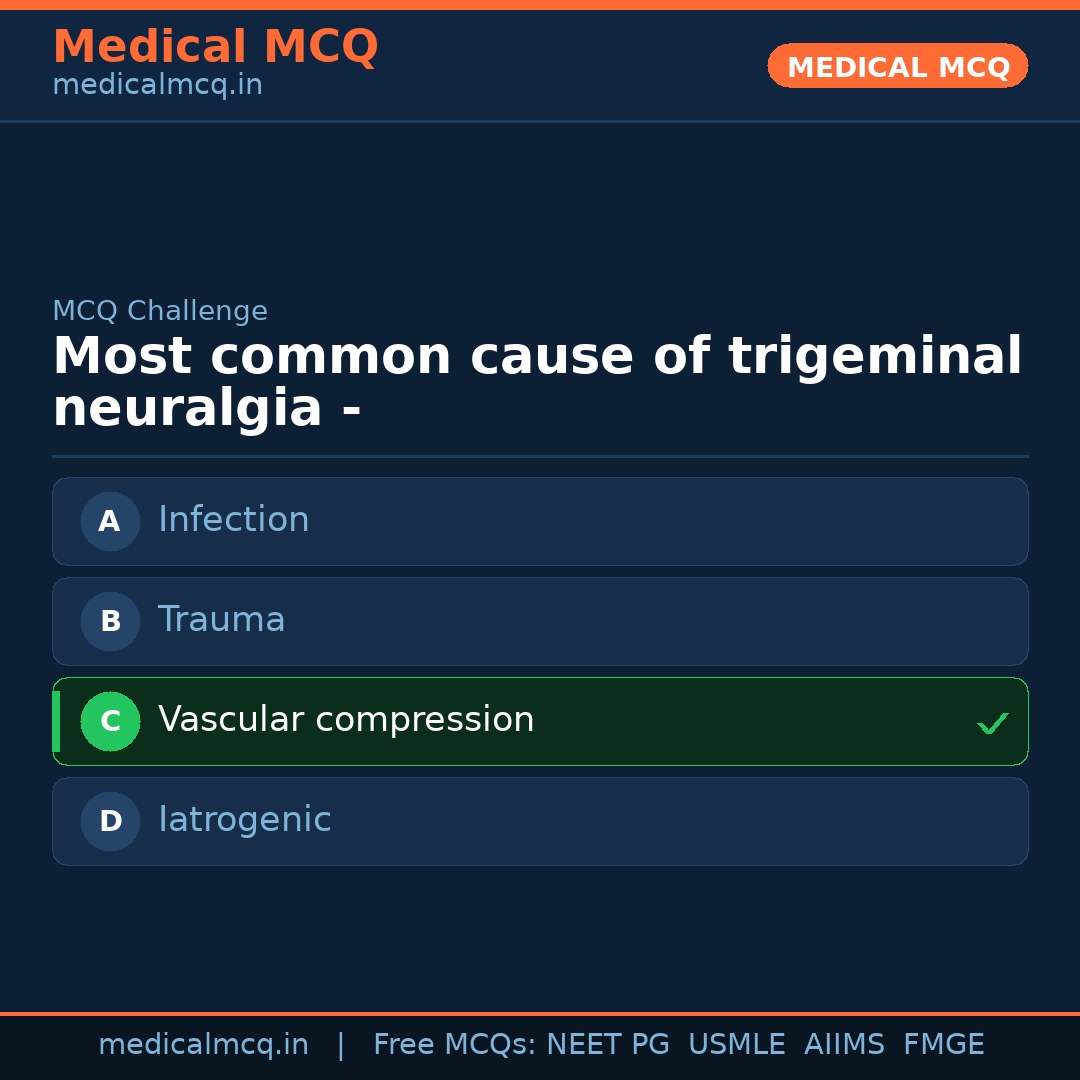
Task: Click the USMLE footer text
Action: coord(736,1045)
